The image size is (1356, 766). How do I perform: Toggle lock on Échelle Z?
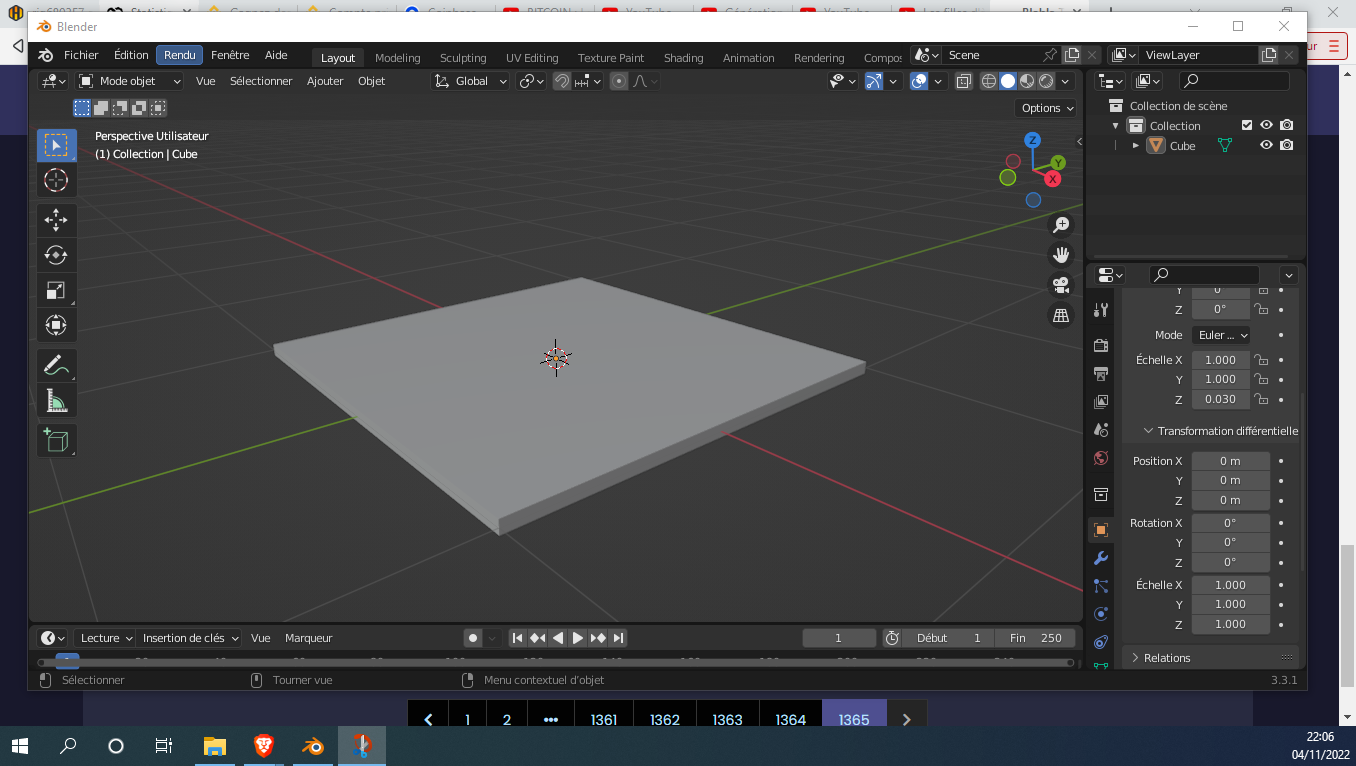[1262, 399]
